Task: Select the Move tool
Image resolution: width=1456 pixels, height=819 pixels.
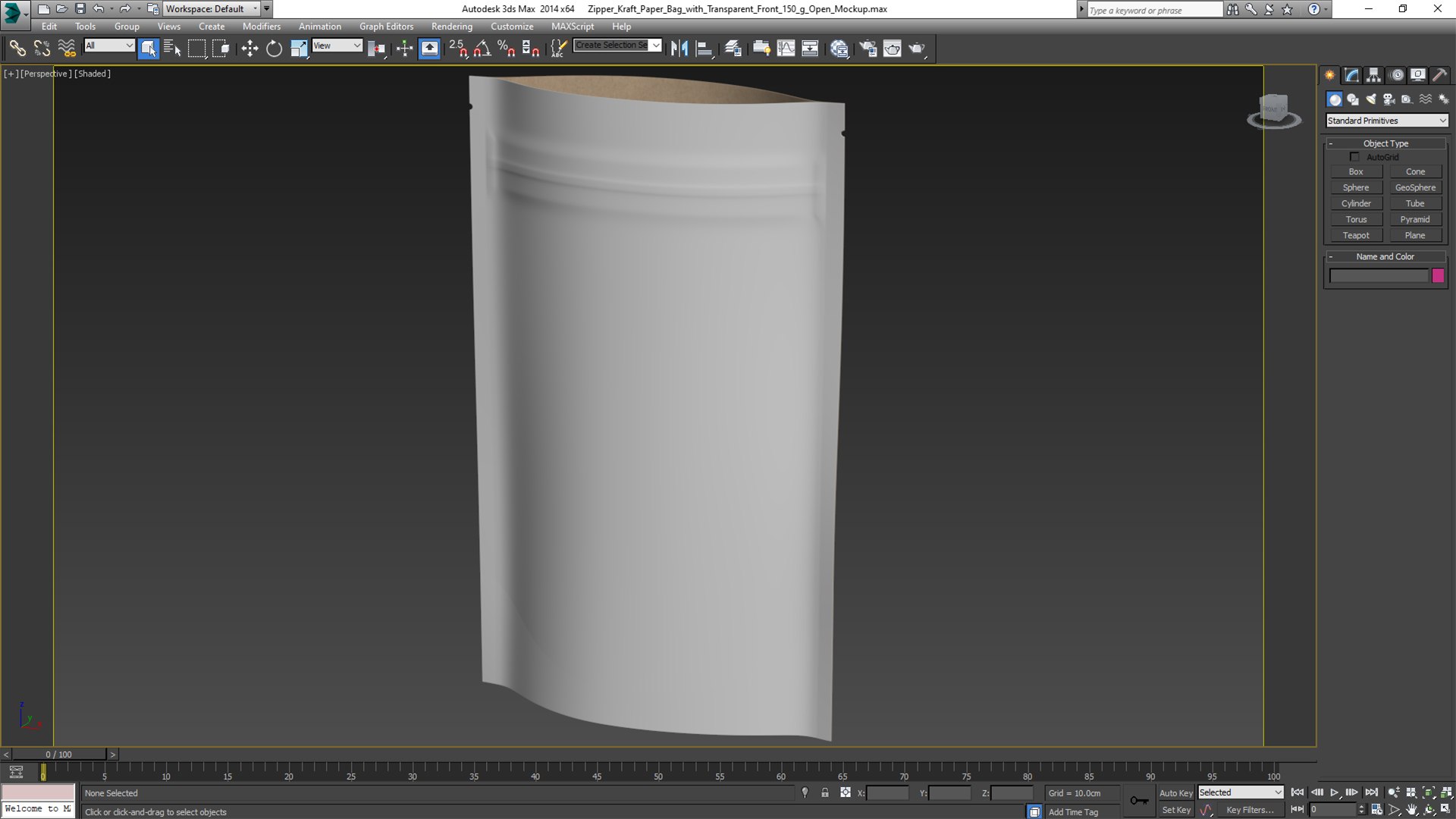Action: [x=249, y=49]
